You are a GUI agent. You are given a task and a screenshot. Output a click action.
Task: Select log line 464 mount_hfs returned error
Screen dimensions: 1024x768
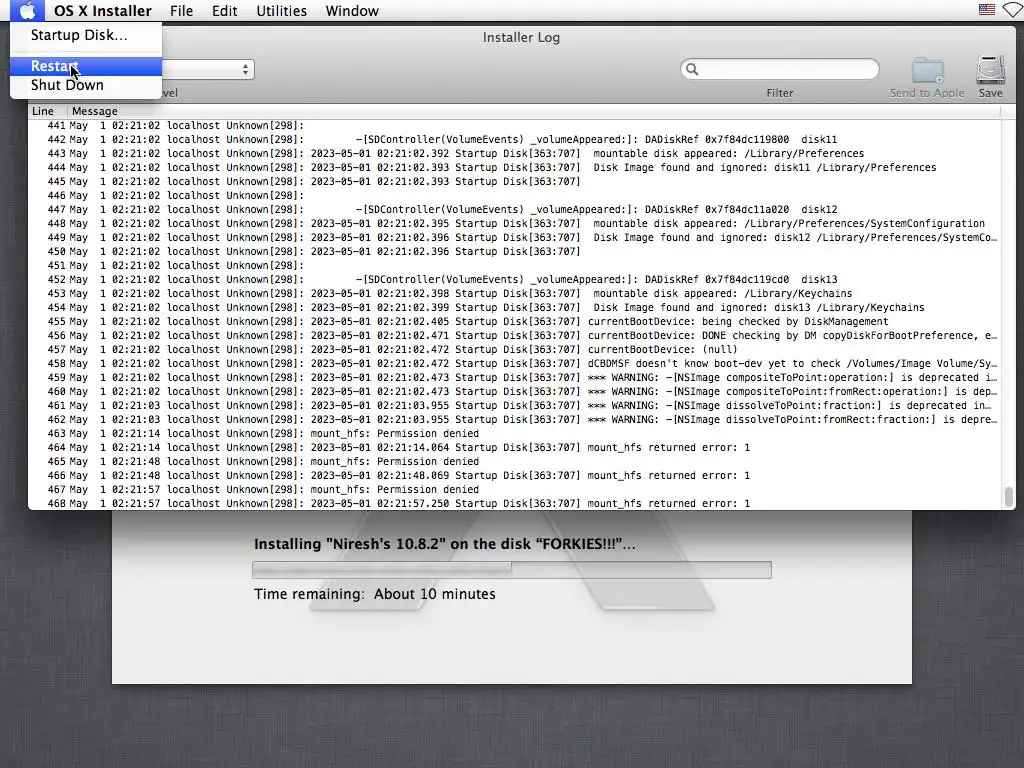pyautogui.click(x=514, y=447)
